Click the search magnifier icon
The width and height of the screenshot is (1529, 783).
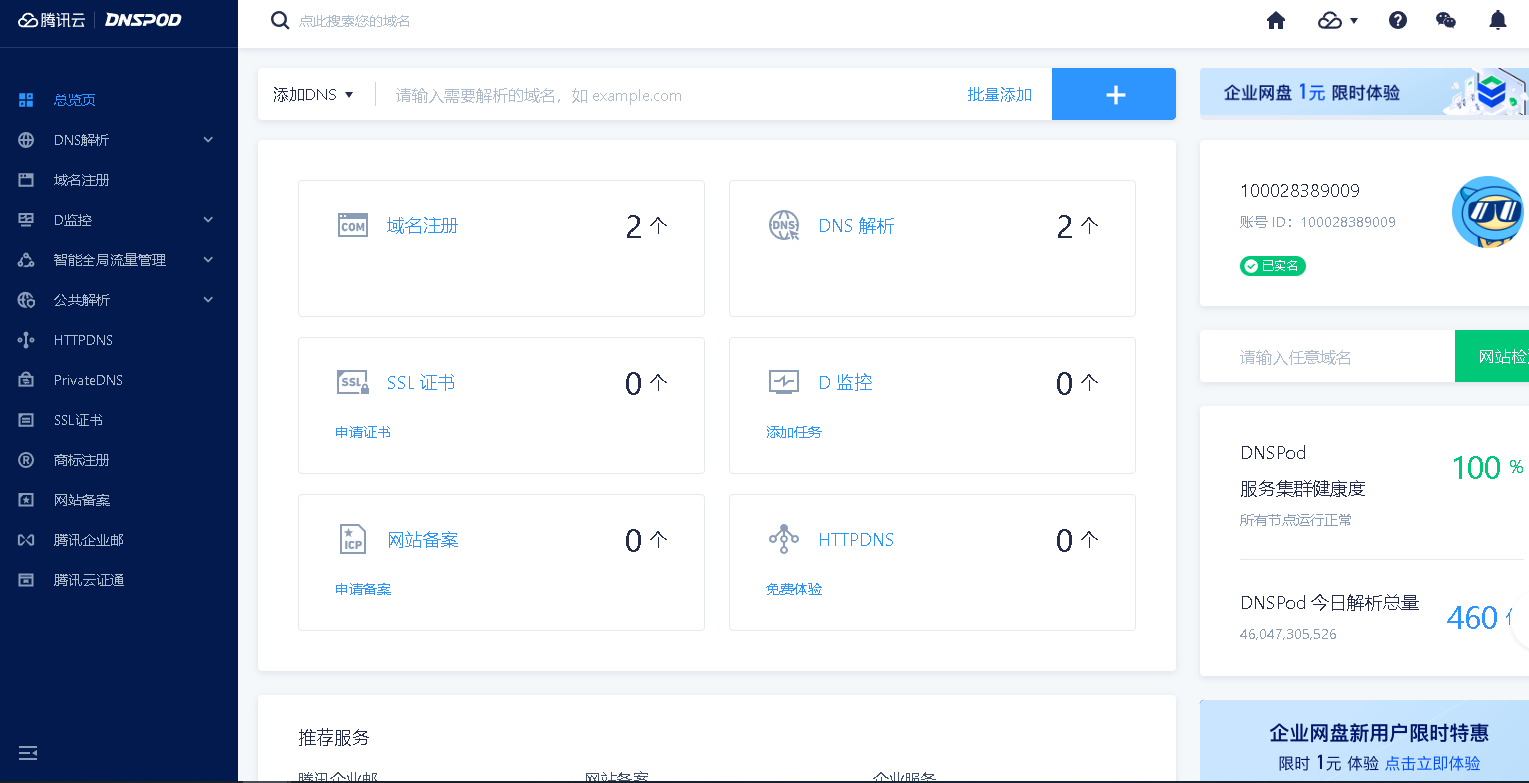click(280, 20)
